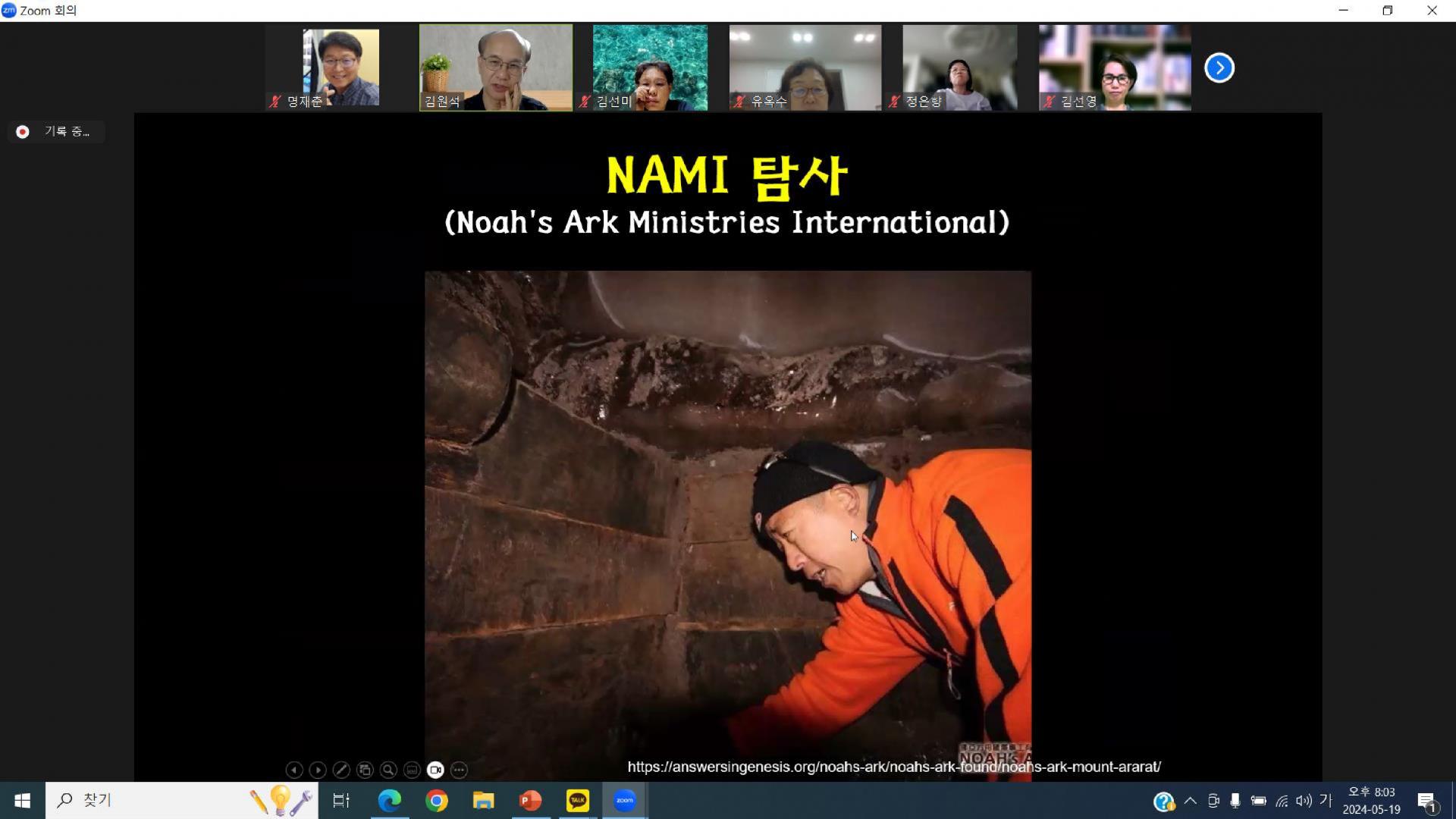Switch to PowerPoint in the taskbar
Screen dimensions: 1456x819
coord(531,800)
